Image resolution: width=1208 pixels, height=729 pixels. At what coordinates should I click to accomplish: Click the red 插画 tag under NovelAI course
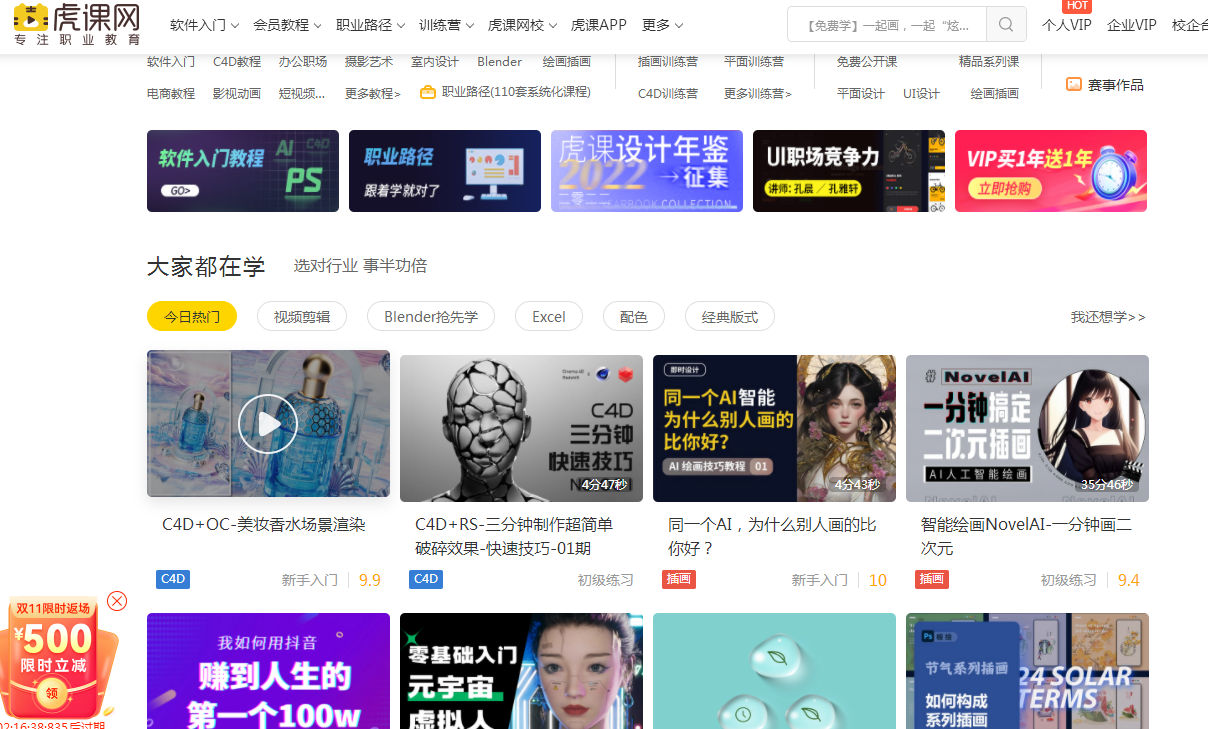point(931,579)
